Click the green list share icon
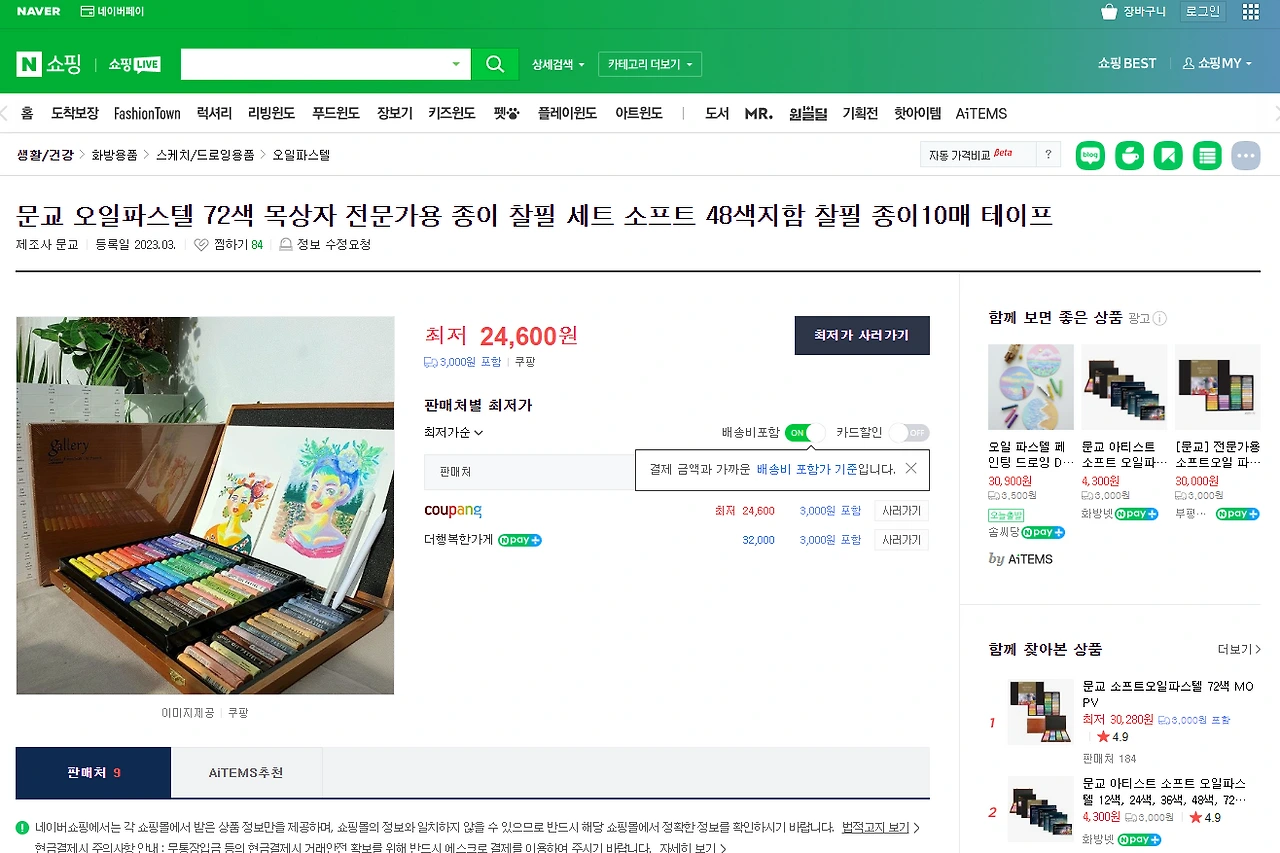The image size is (1280, 853). point(1207,155)
